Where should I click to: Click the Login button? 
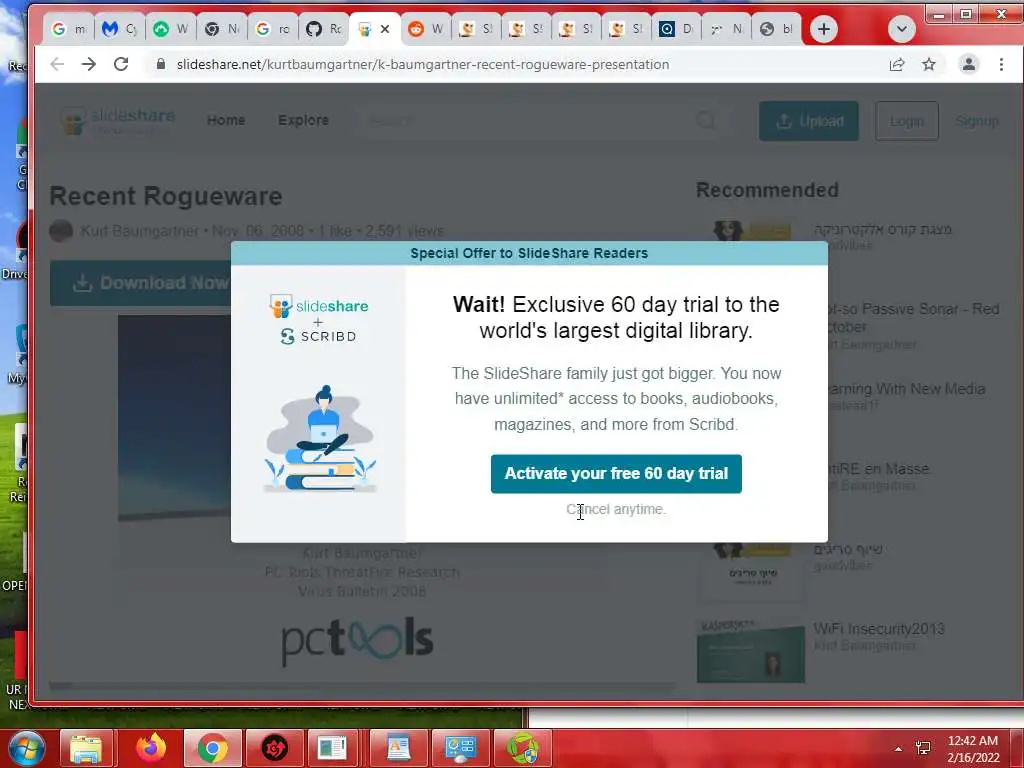906,121
